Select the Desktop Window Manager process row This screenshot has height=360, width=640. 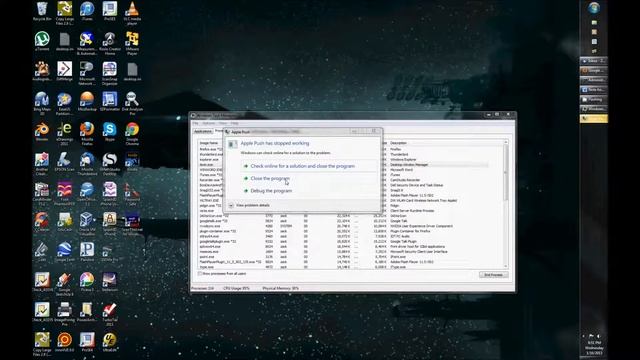point(409,164)
